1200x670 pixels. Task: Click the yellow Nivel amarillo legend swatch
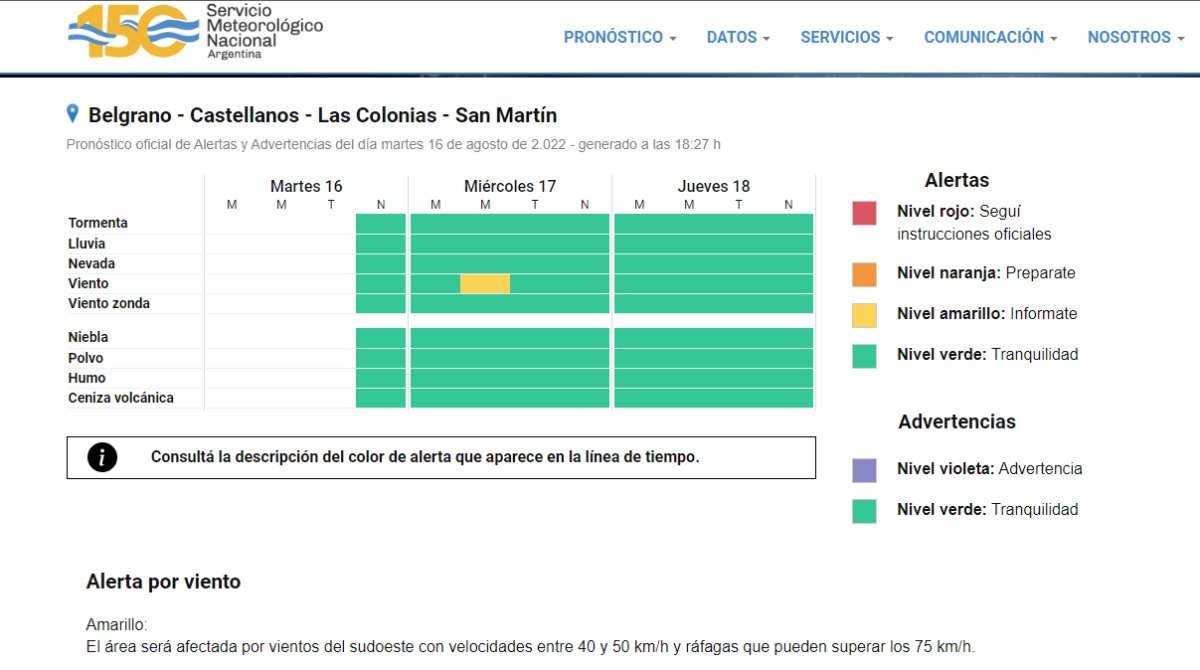tap(864, 315)
